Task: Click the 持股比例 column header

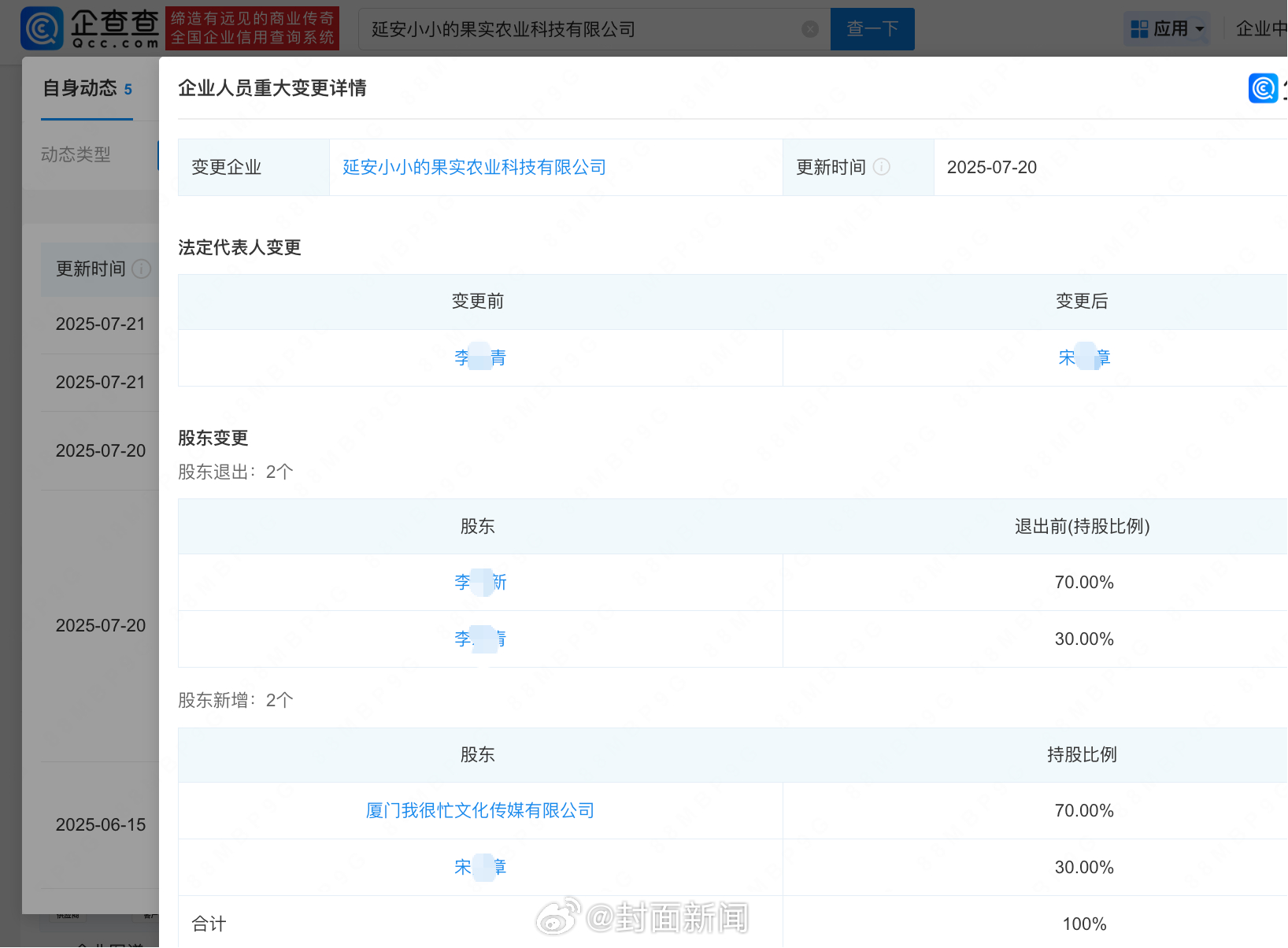Action: (1083, 754)
